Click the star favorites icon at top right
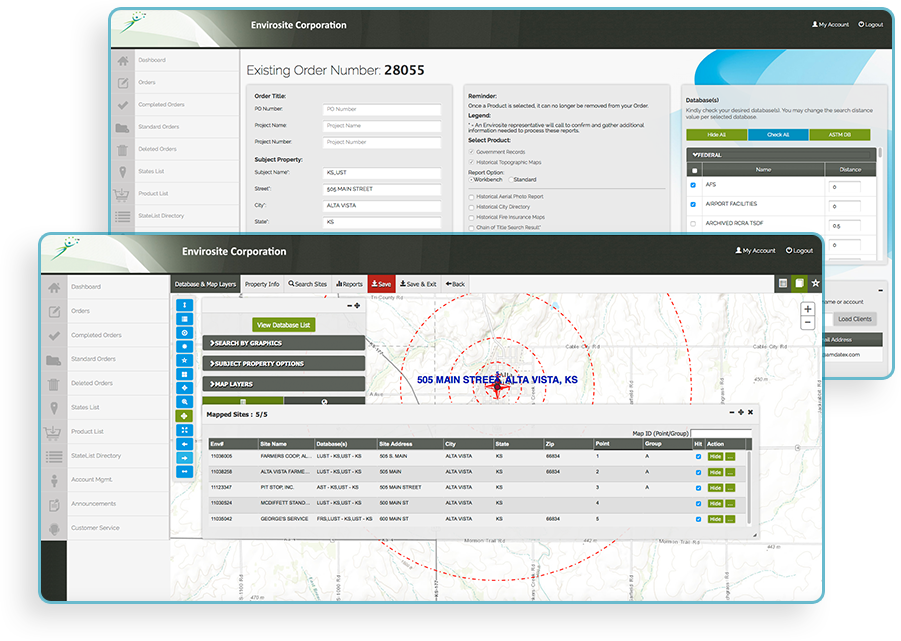The width and height of the screenshot is (901, 641). pyautogui.click(x=815, y=284)
